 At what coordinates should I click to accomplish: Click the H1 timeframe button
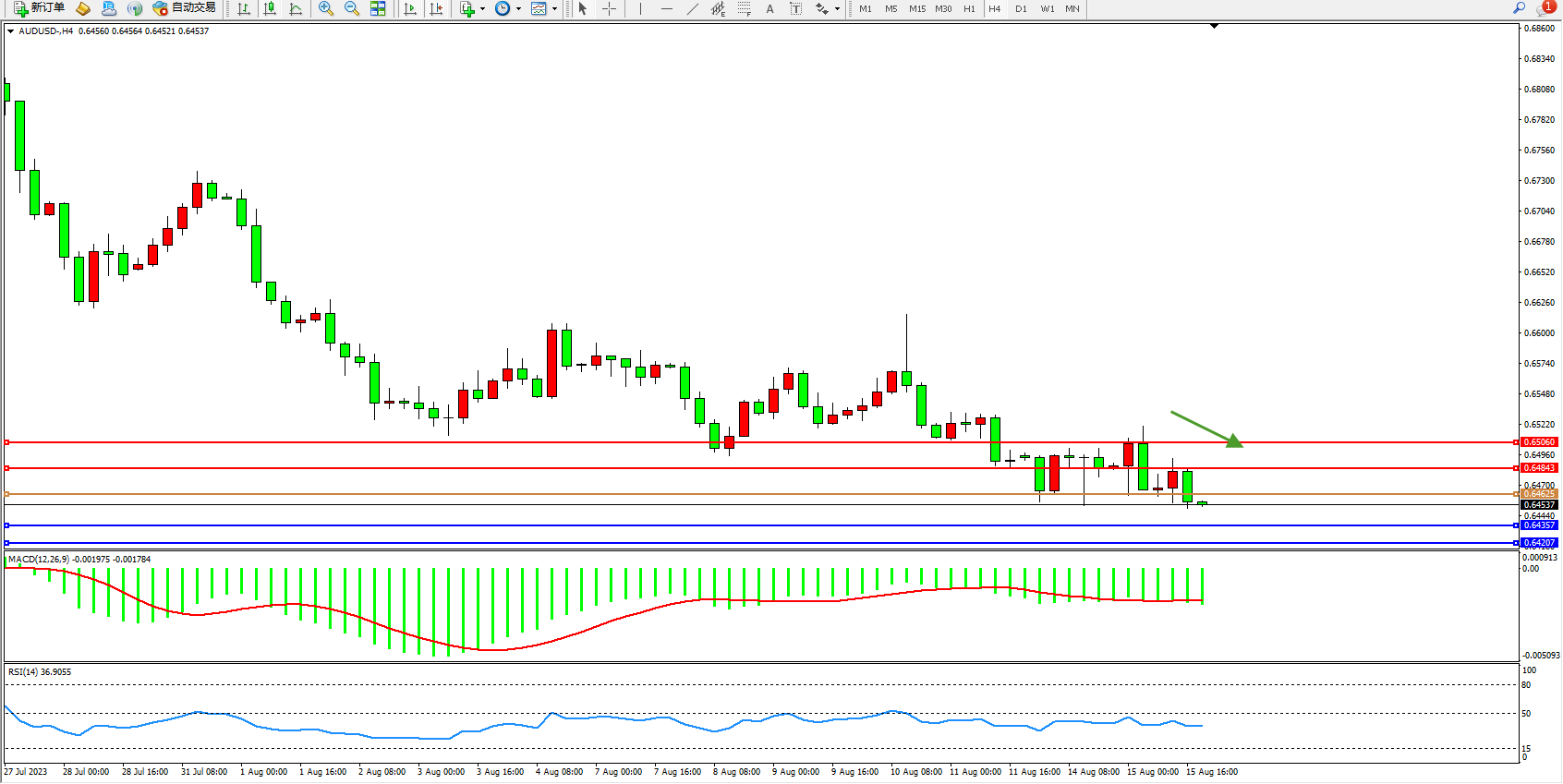[x=969, y=8]
